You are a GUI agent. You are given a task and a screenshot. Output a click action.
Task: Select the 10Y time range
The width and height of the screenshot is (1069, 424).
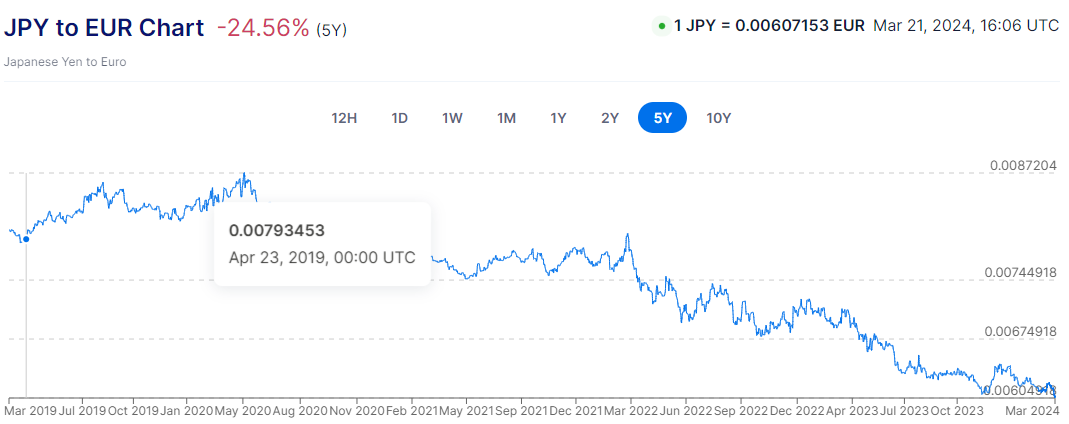(719, 118)
